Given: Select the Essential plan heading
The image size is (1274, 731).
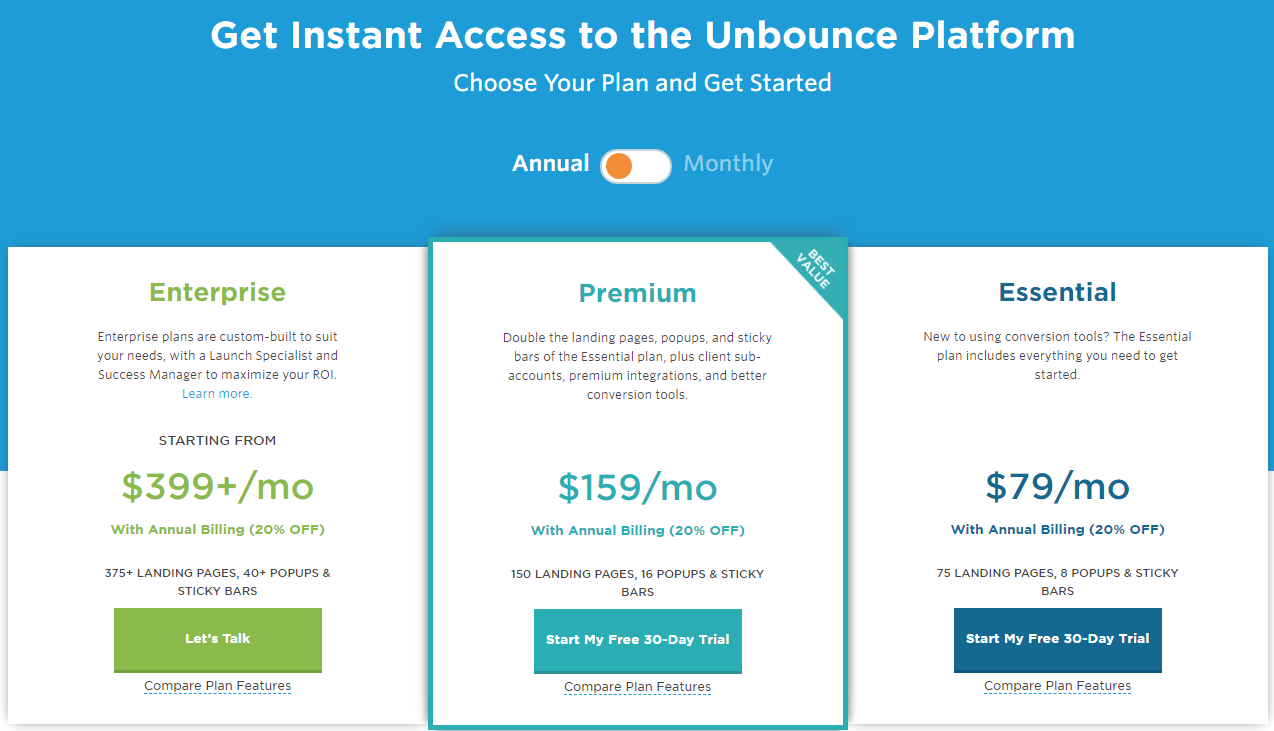Looking at the screenshot, I should tap(1057, 292).
